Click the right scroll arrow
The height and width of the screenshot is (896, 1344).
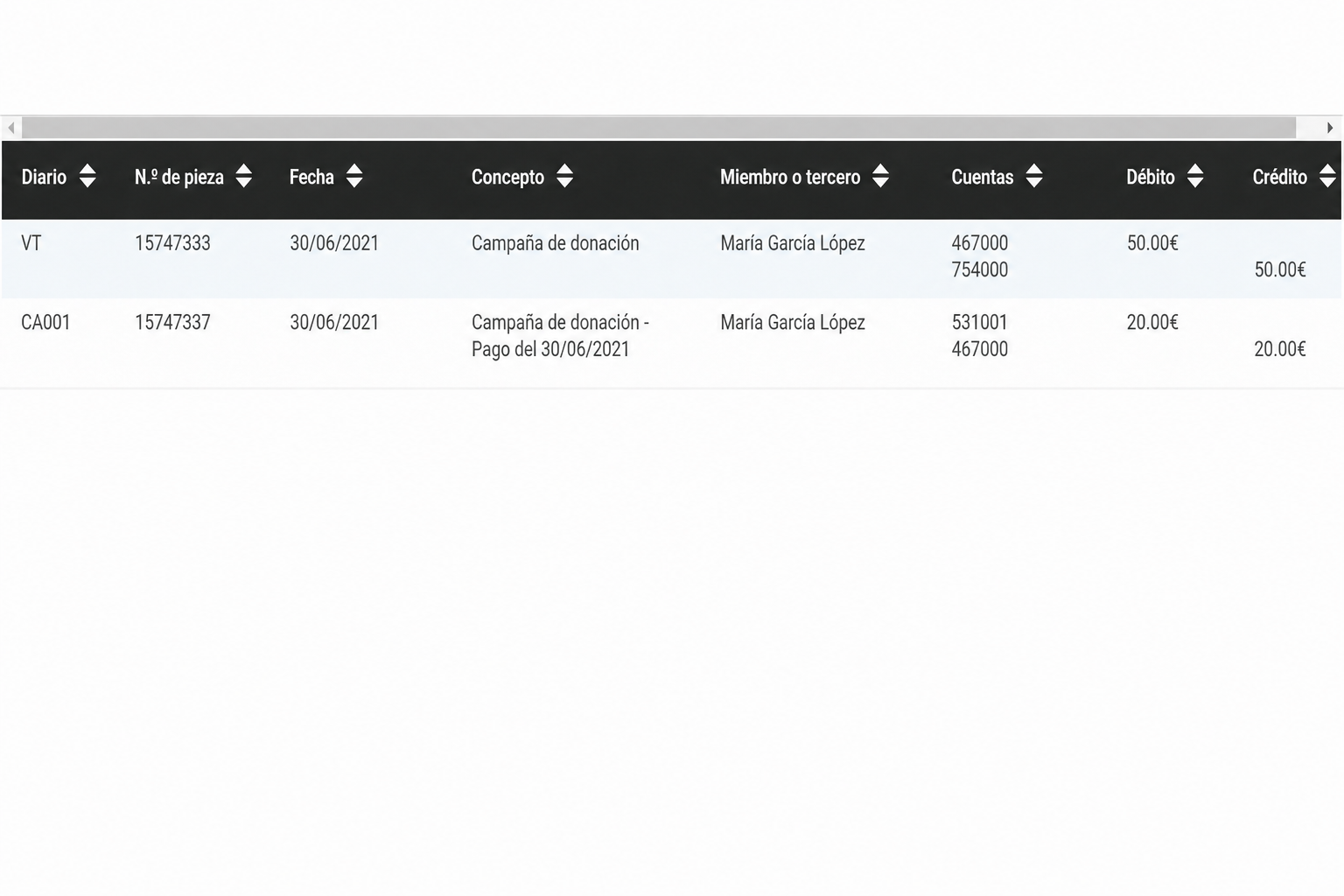[x=1330, y=128]
